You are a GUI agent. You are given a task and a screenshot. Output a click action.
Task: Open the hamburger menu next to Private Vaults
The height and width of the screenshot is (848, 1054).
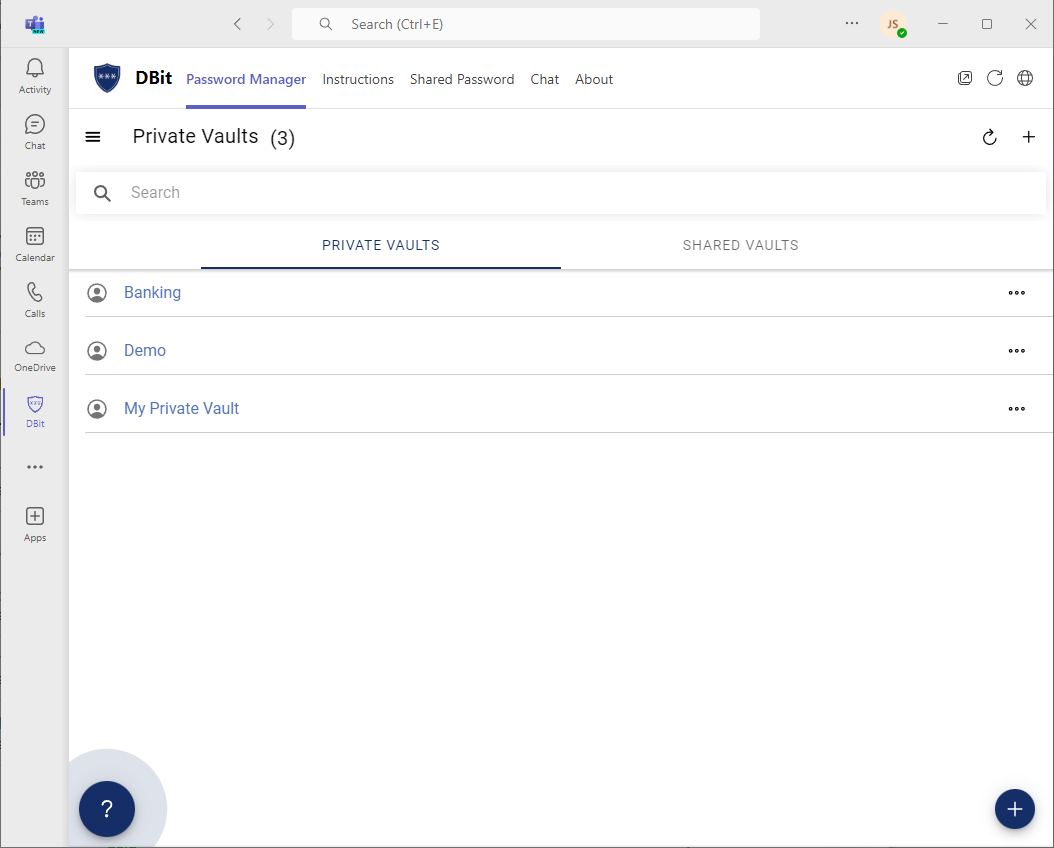point(93,137)
